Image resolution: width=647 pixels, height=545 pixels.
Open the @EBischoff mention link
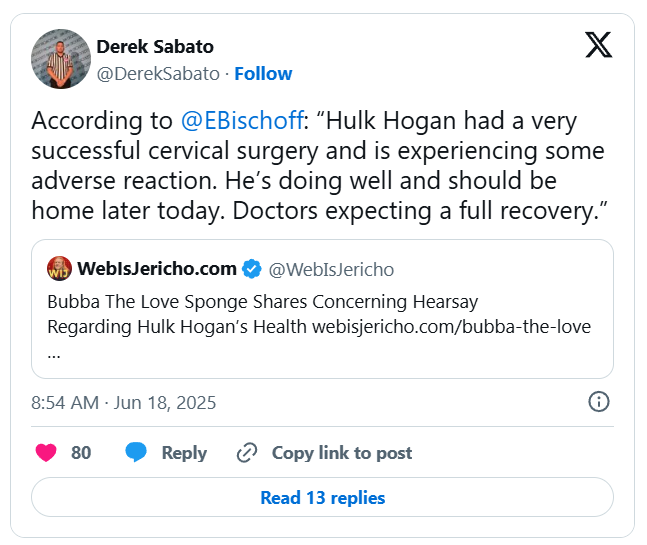pyautogui.click(x=241, y=122)
